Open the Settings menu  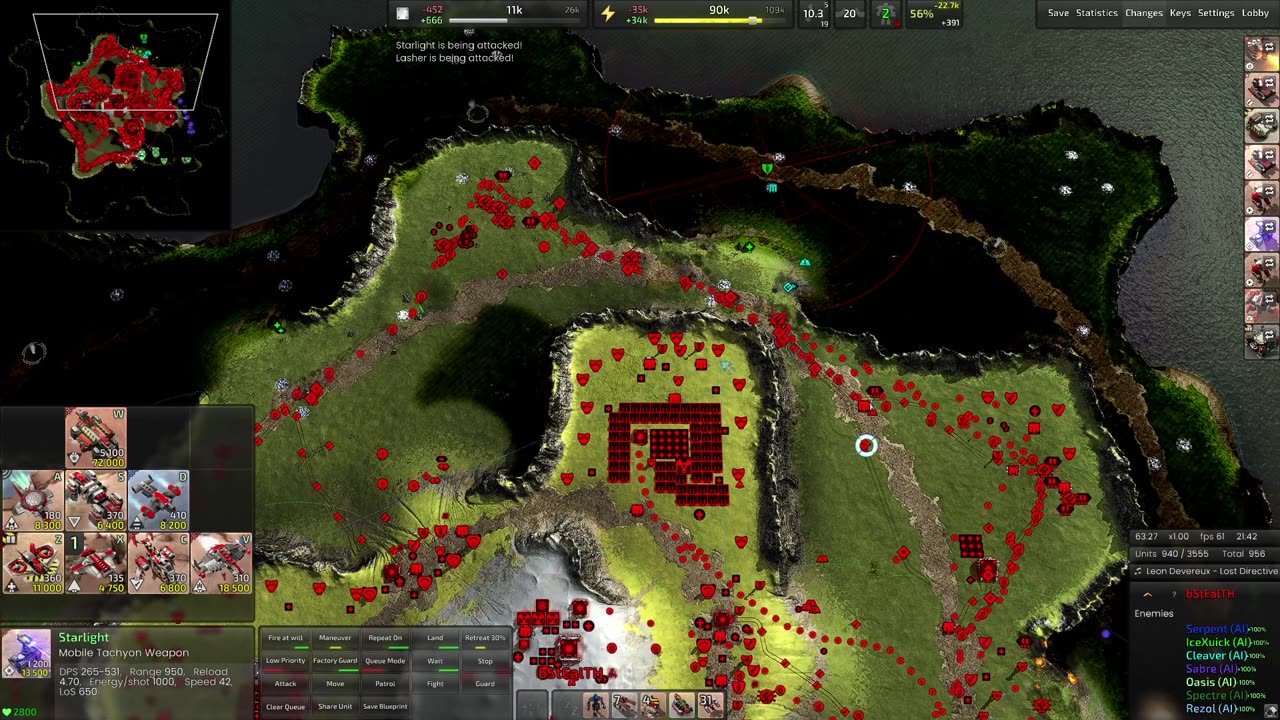click(1216, 13)
